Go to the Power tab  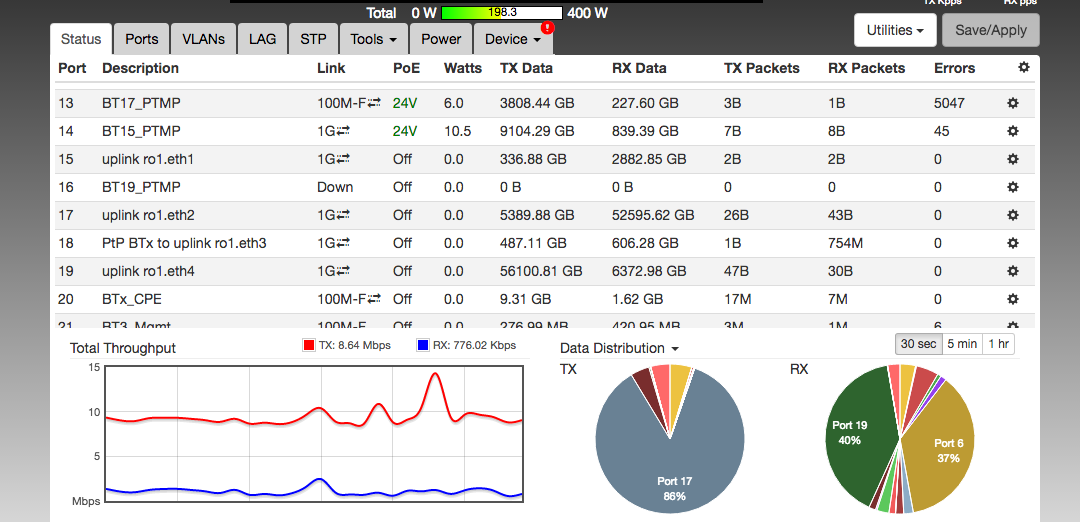point(441,39)
